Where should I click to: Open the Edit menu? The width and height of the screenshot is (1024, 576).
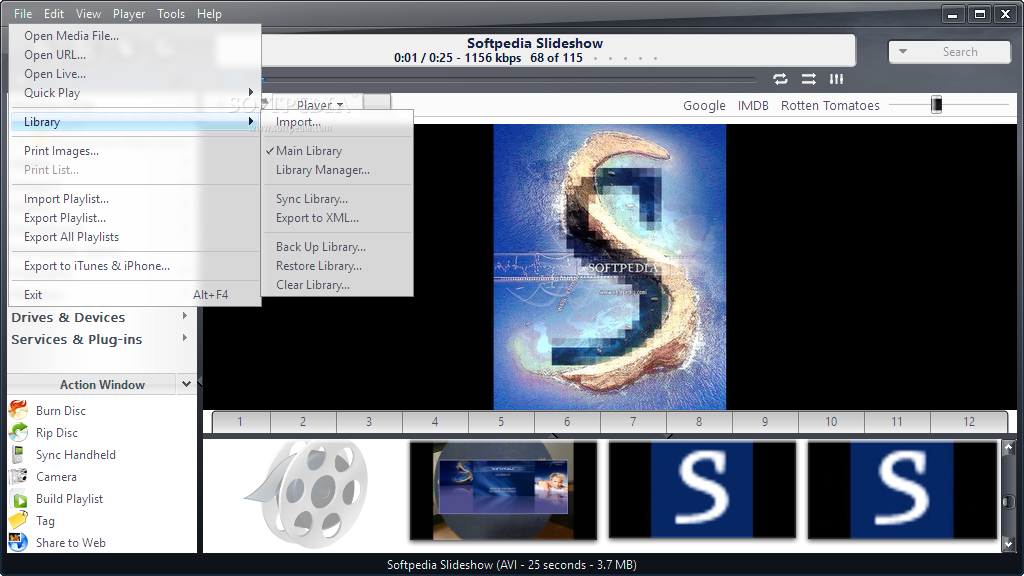pyautogui.click(x=54, y=14)
